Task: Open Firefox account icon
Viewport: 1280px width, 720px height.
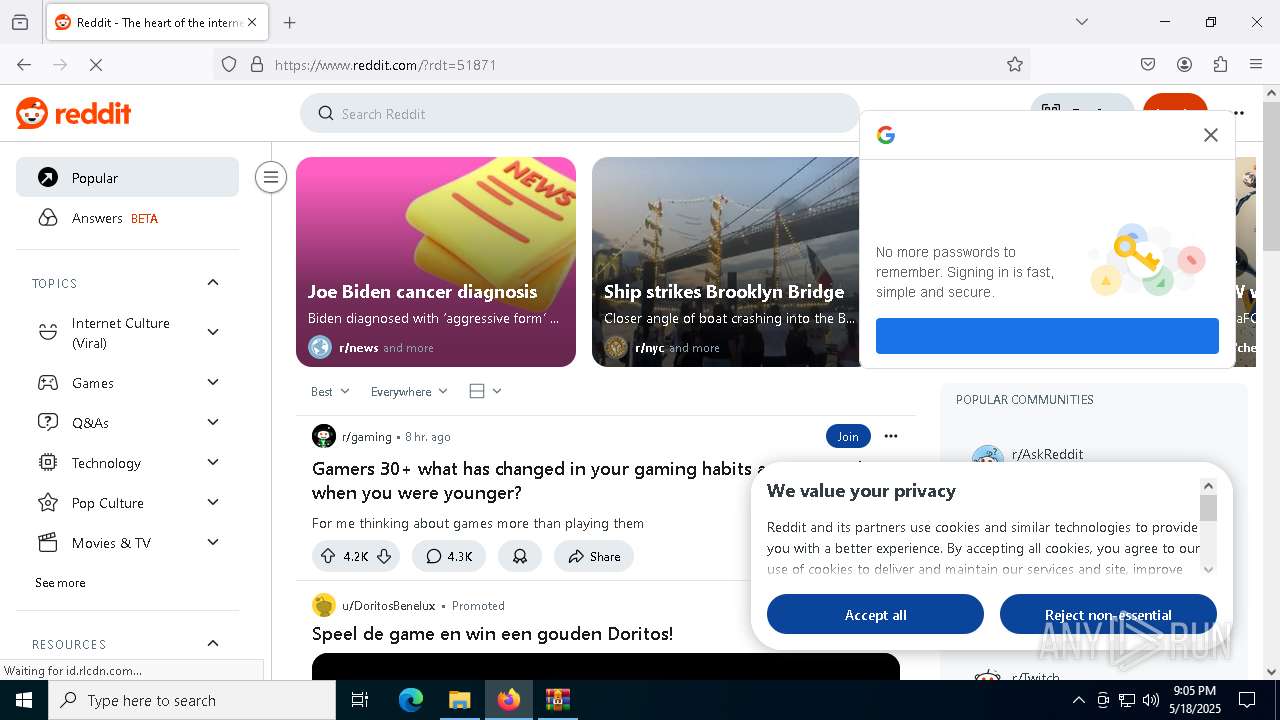Action: tap(1184, 64)
